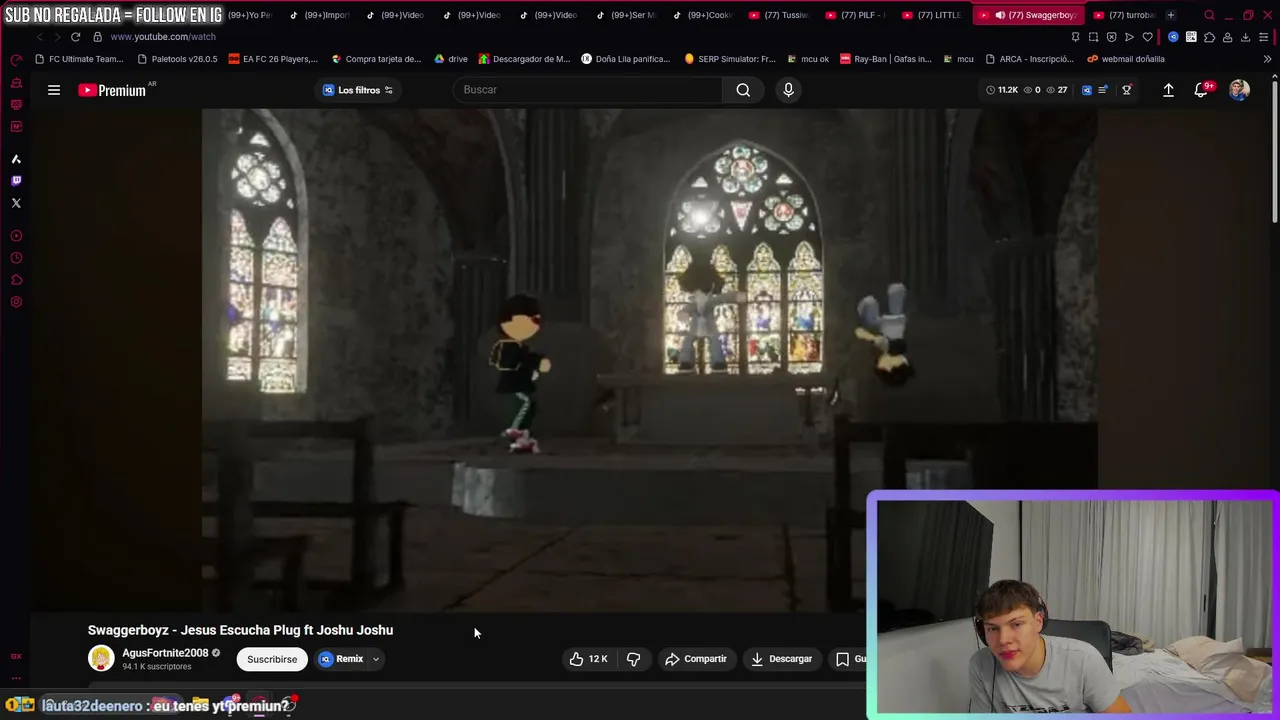The width and height of the screenshot is (1280, 720).
Task: Go to YouTube Premium home logo
Action: coord(112,90)
